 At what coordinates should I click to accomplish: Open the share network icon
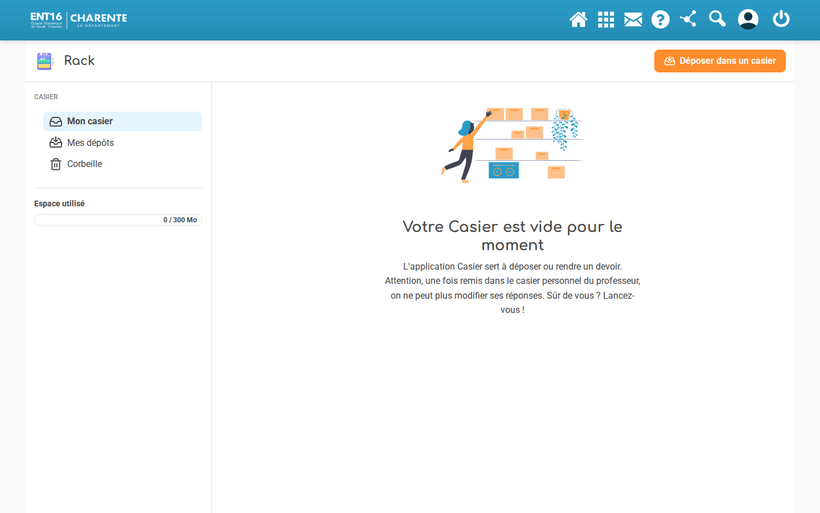688,19
